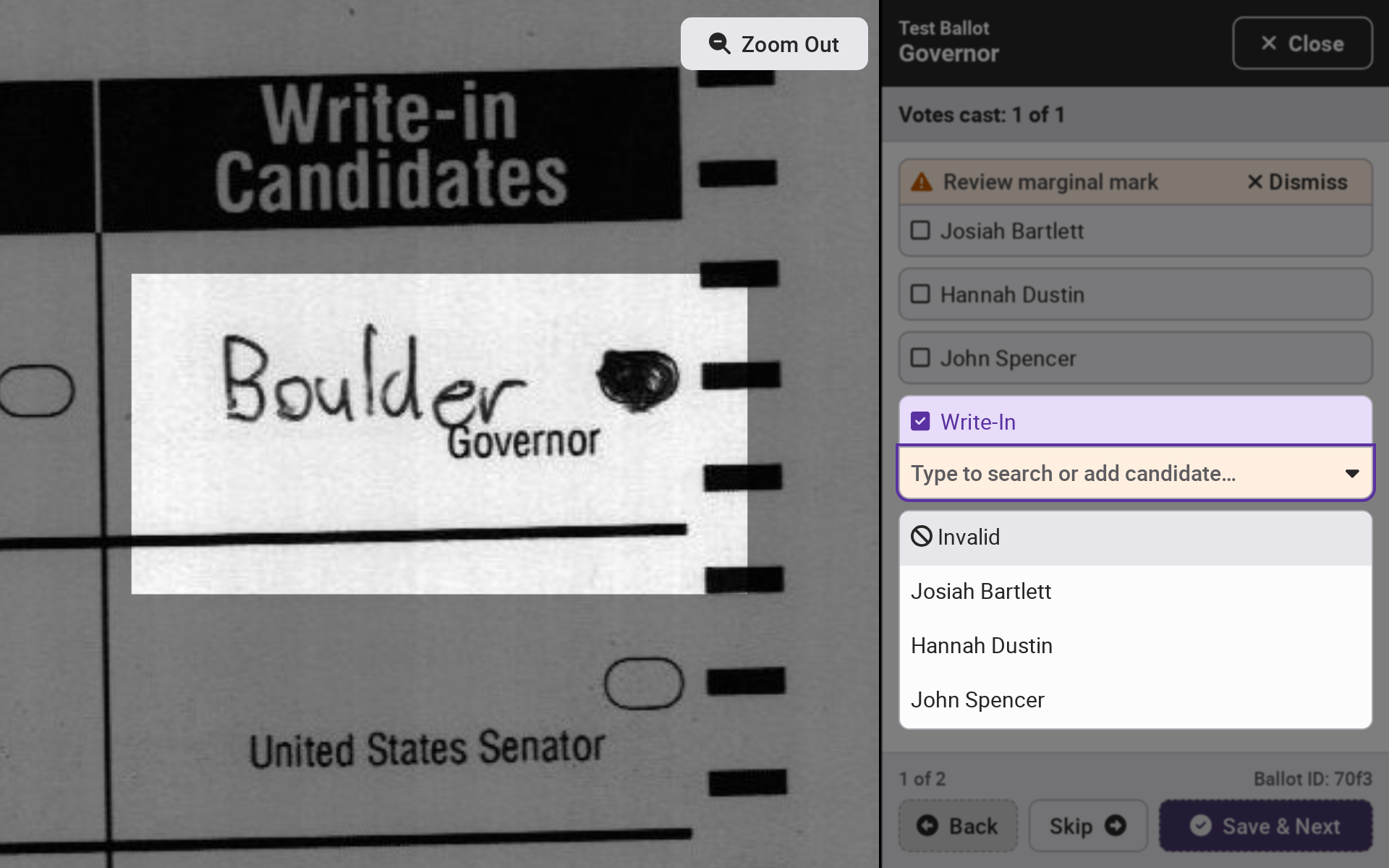Click the Back arrow icon

(x=927, y=825)
